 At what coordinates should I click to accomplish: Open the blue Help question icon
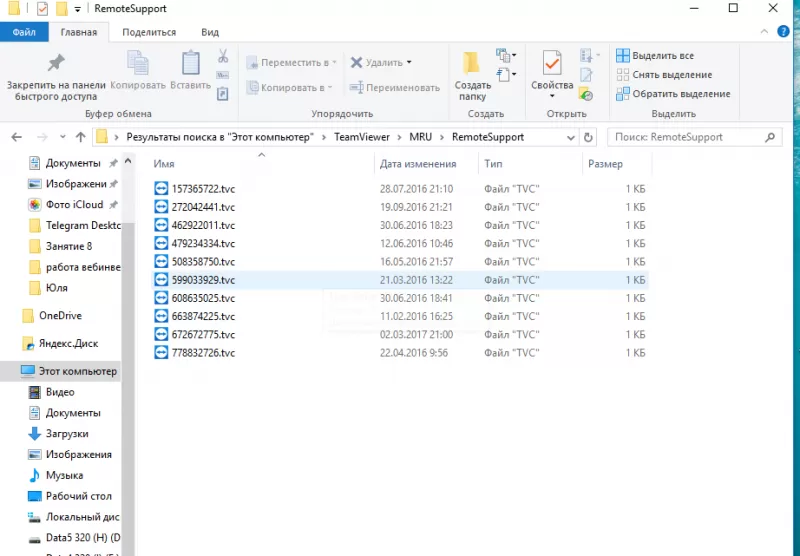point(783,32)
